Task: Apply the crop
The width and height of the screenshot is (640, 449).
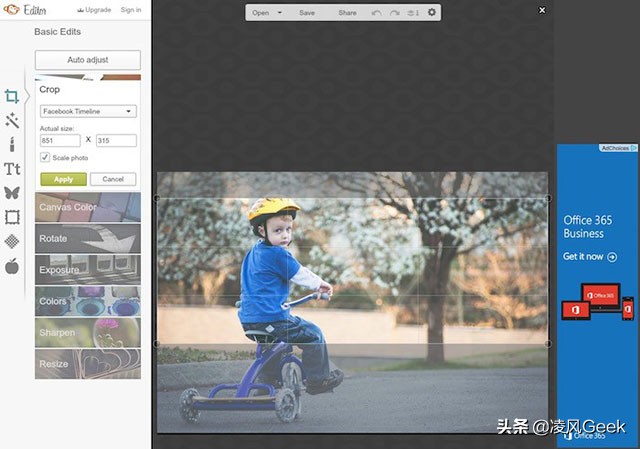Action: (x=63, y=179)
